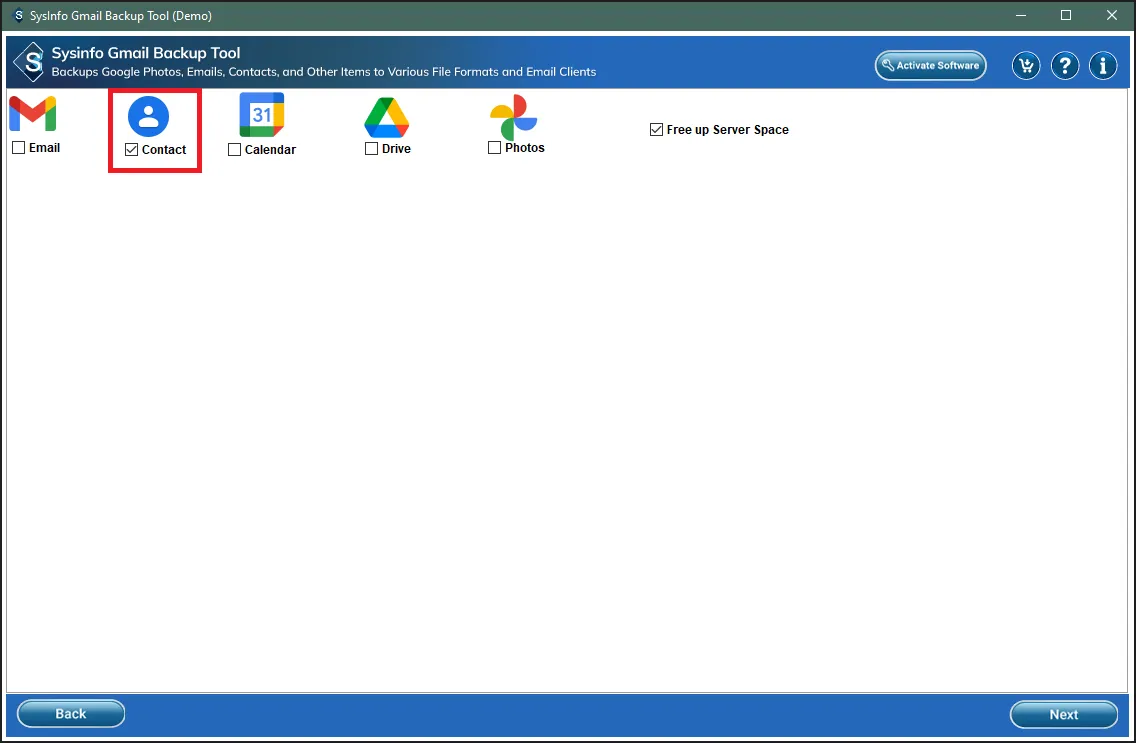This screenshot has width=1136, height=743.
Task: Enable the Drive checkbox
Action: point(372,148)
